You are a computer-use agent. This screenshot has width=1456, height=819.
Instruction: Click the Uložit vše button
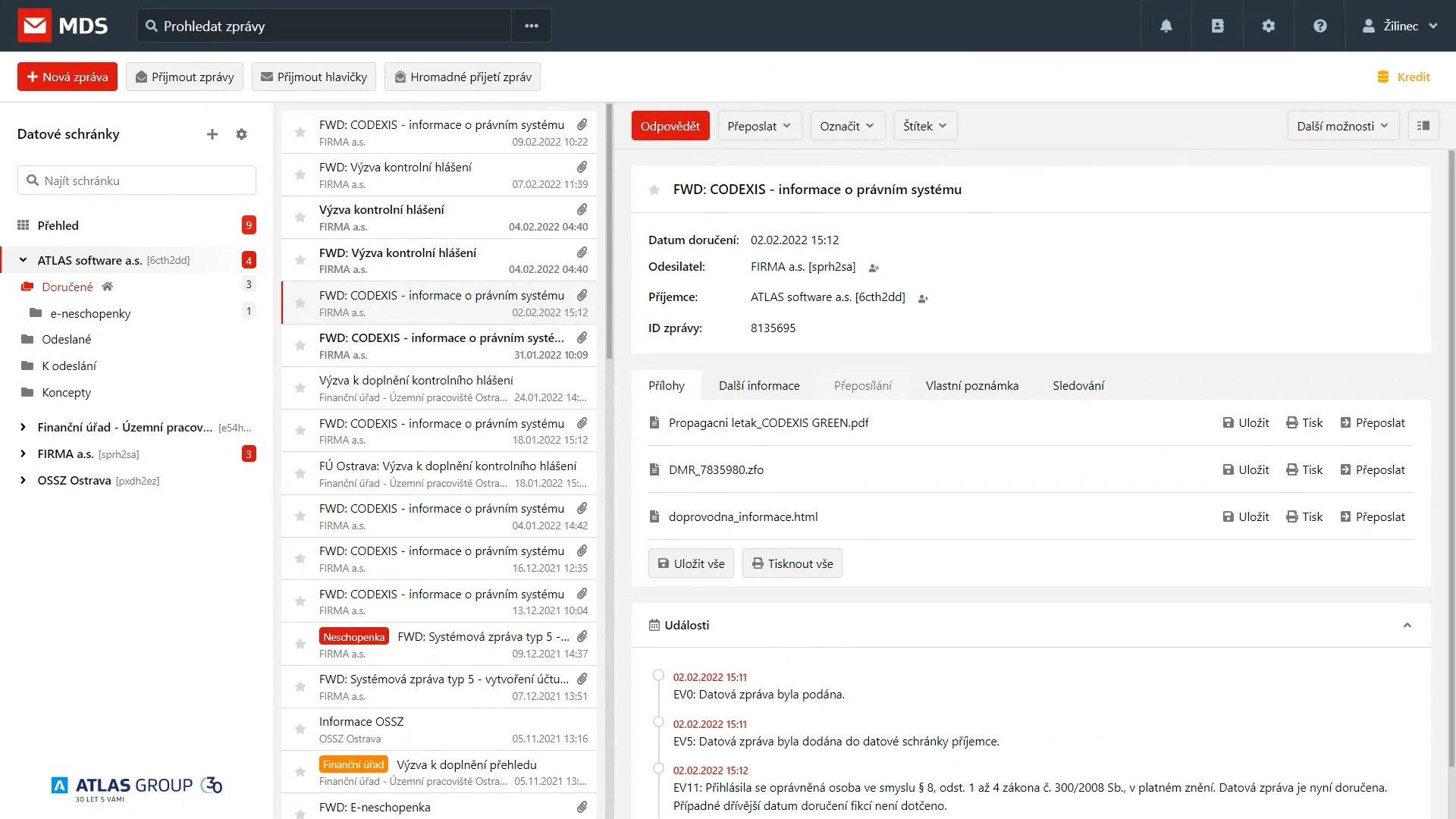click(x=691, y=563)
